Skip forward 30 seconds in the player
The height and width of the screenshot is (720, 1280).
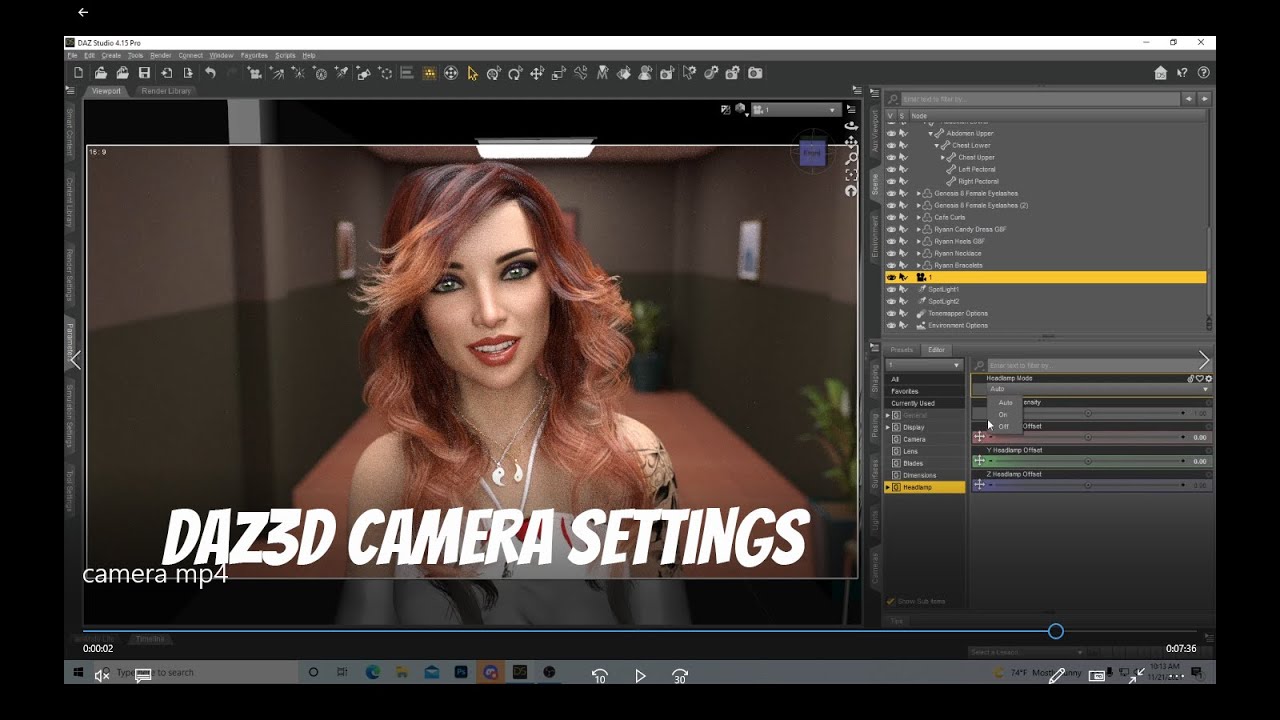[680, 676]
